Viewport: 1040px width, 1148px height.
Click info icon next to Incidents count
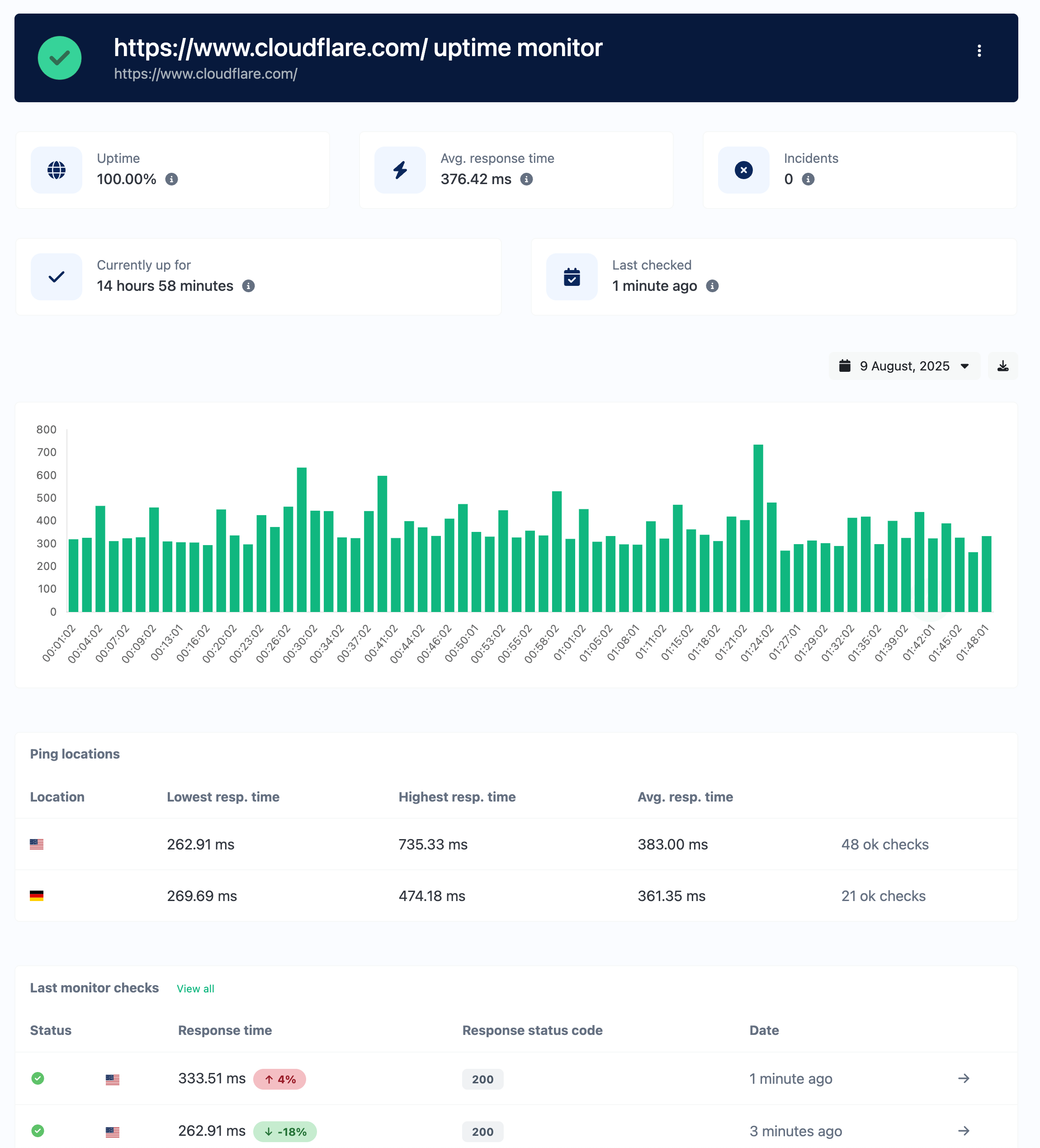click(x=808, y=180)
